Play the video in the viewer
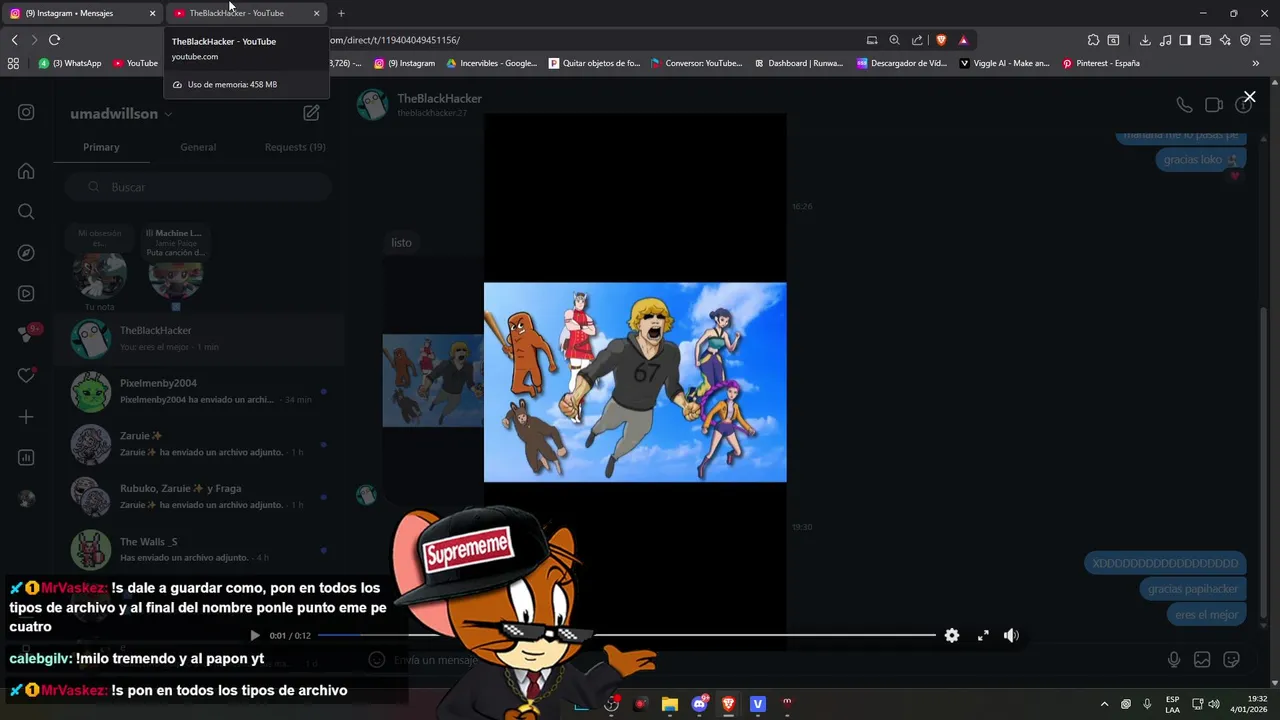 [x=255, y=636]
